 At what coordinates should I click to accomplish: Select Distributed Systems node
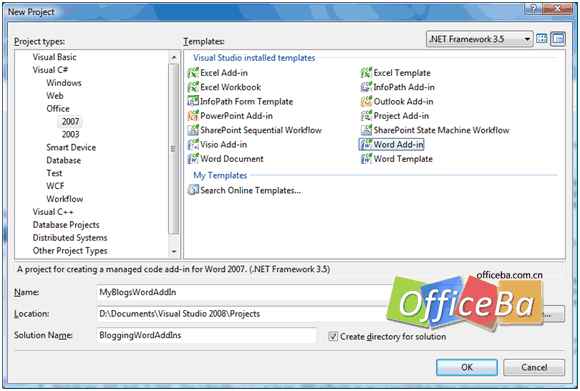[x=70, y=238]
